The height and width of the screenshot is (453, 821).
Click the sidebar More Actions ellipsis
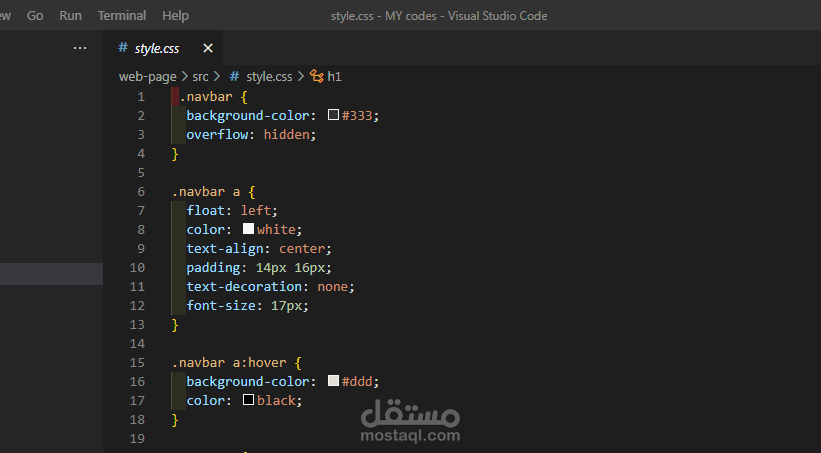tap(80, 48)
